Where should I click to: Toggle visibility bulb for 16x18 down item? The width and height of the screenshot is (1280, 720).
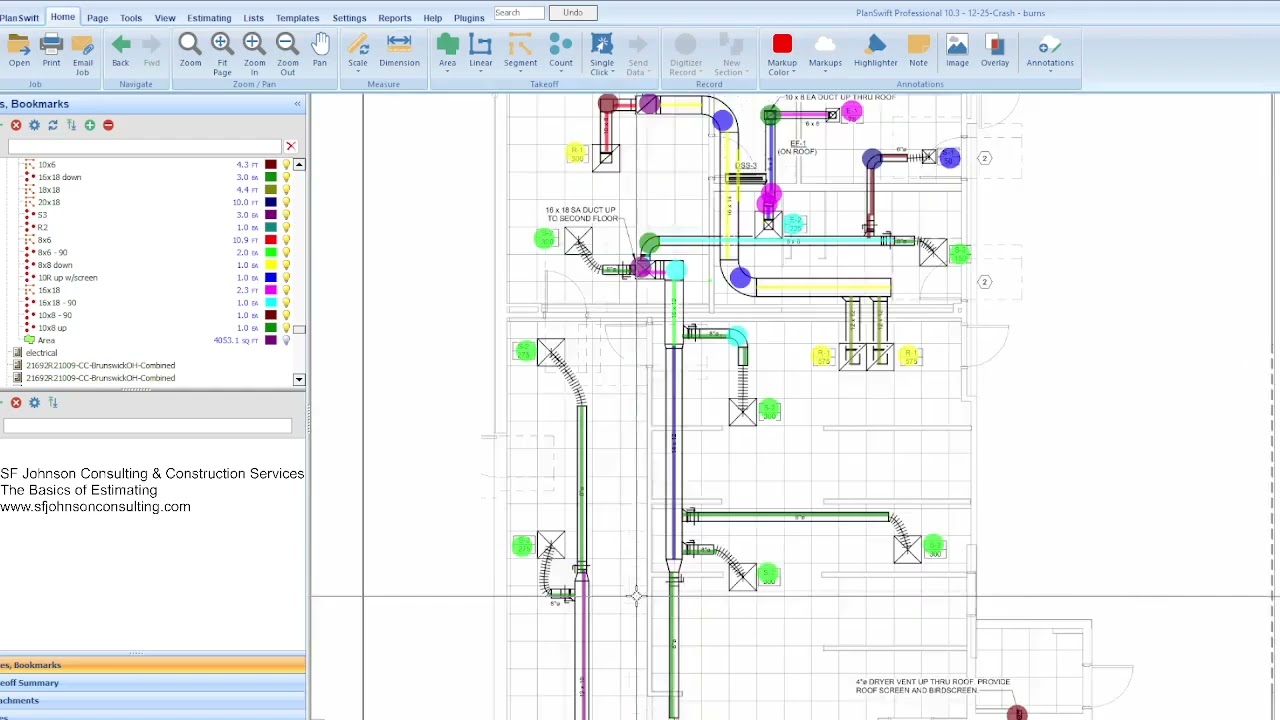click(x=286, y=177)
